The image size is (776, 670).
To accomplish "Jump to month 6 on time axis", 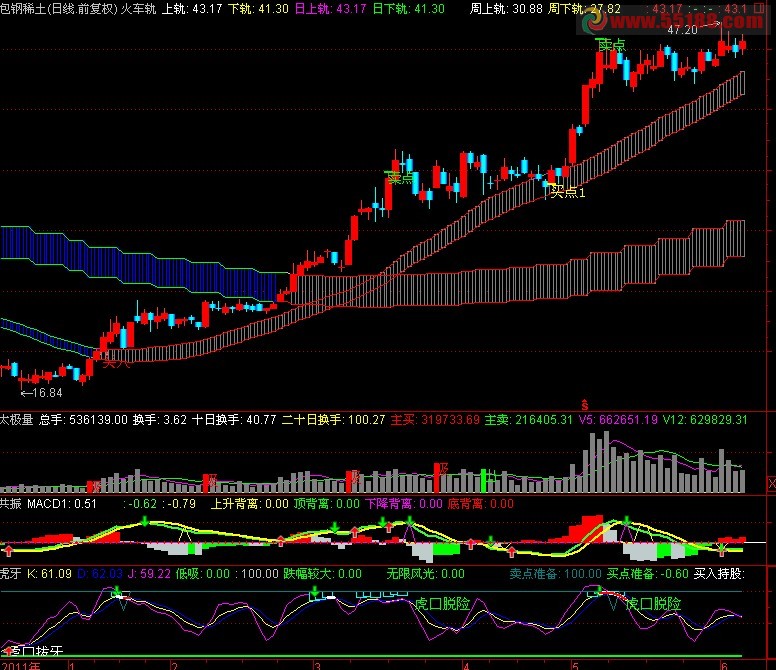I will pos(724,666).
